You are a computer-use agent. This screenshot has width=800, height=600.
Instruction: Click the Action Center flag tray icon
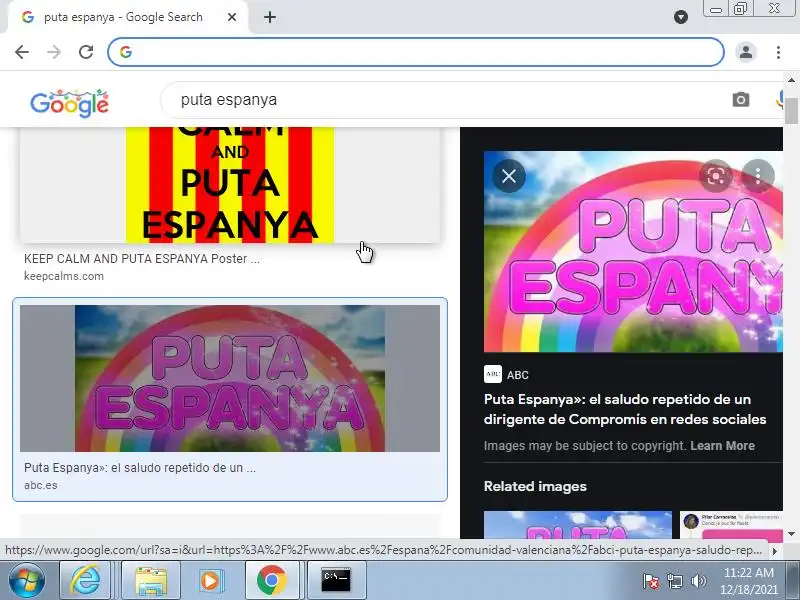651,581
